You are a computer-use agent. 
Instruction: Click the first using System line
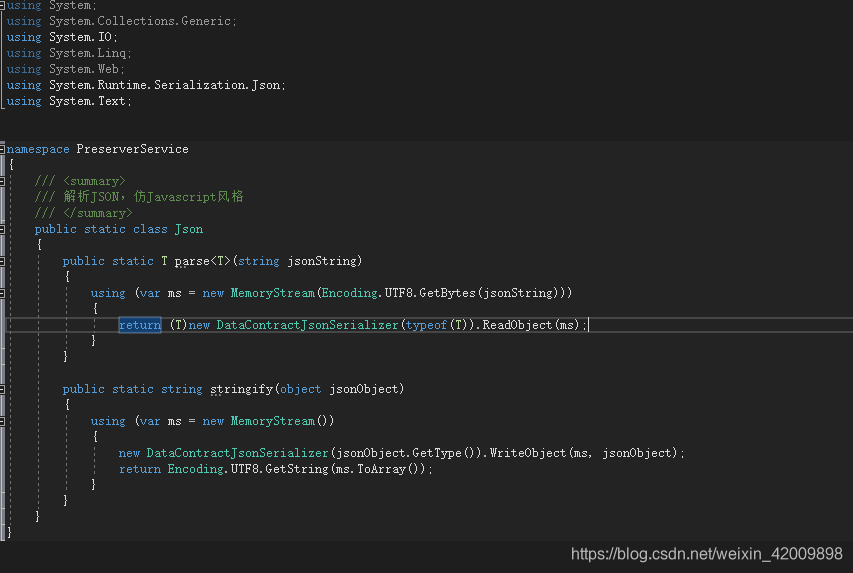pos(52,5)
